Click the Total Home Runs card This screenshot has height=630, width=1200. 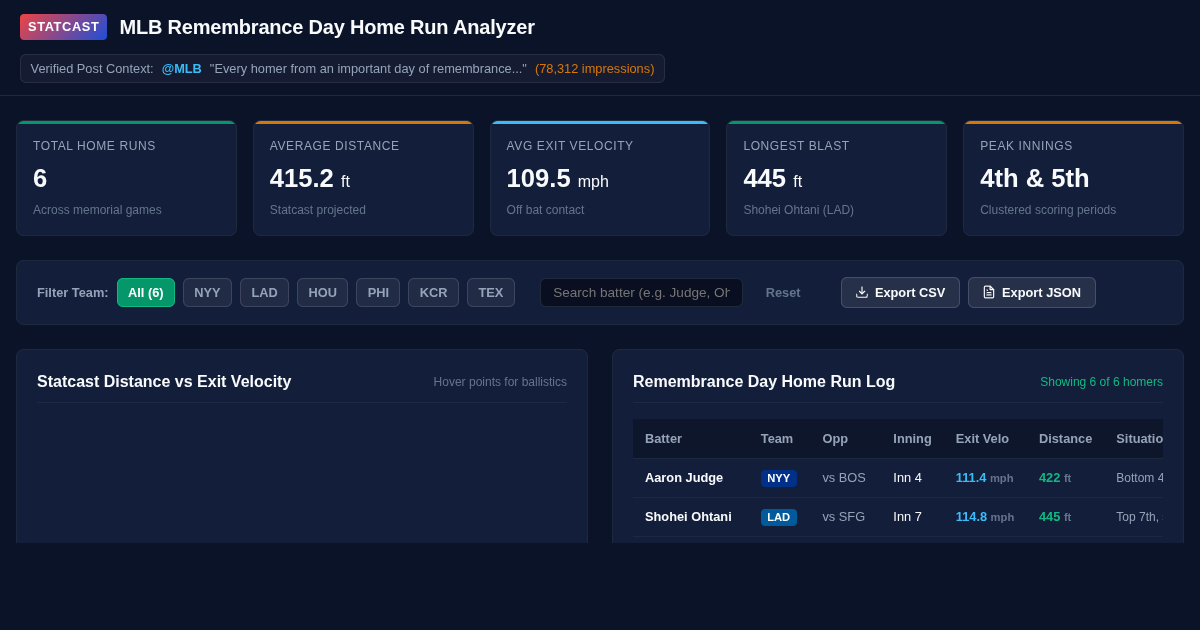pyautogui.click(x=126, y=178)
